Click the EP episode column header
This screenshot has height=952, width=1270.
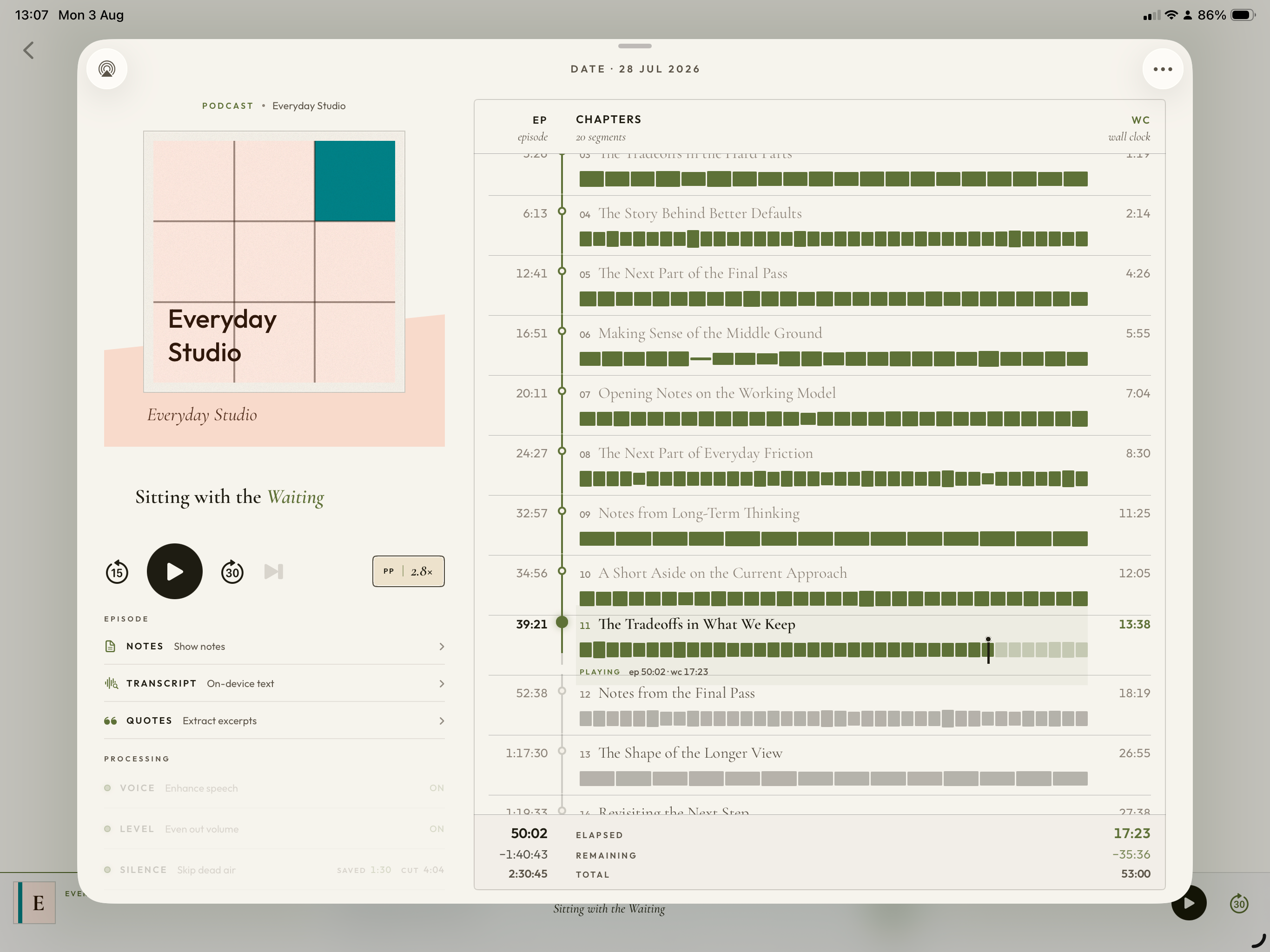(x=533, y=128)
